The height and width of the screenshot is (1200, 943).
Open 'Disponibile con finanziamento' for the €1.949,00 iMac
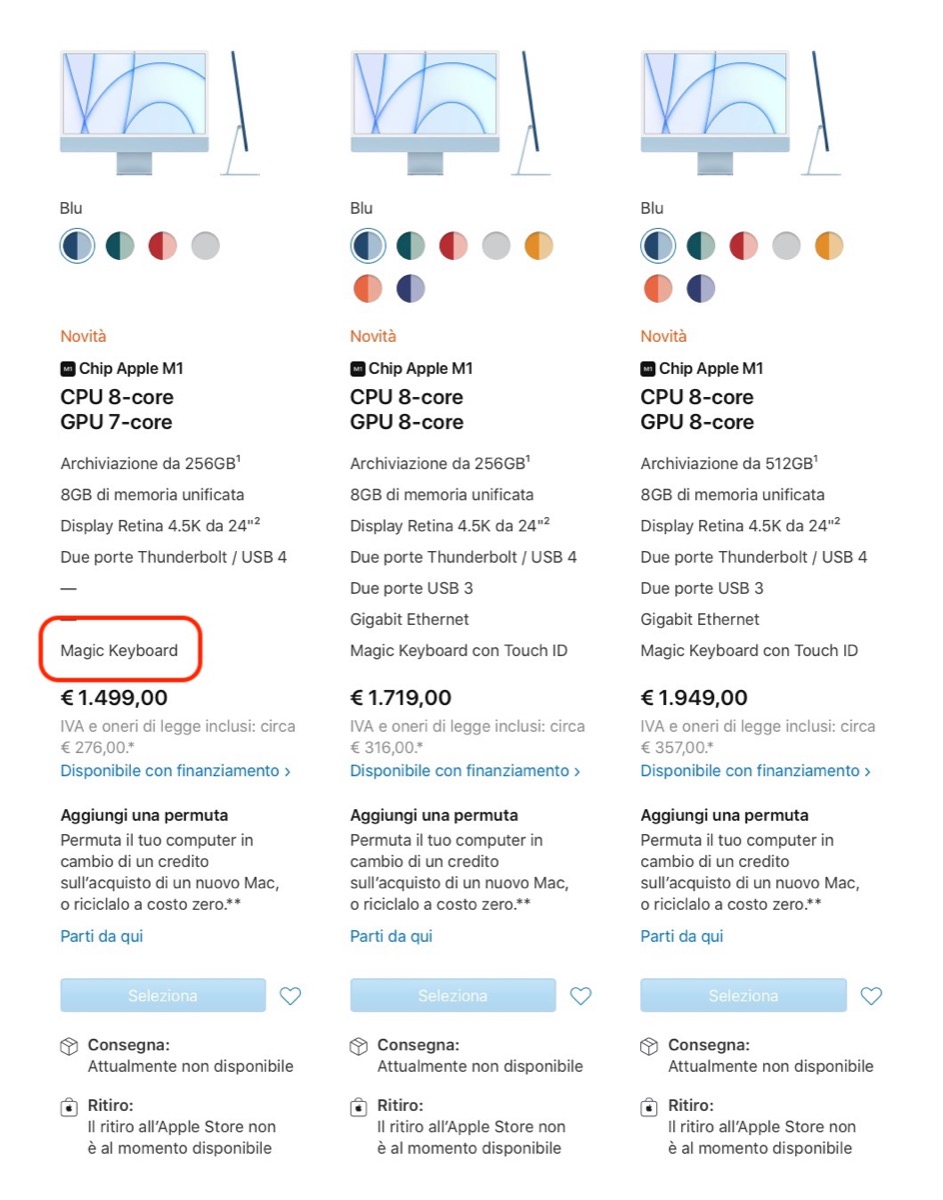755,771
